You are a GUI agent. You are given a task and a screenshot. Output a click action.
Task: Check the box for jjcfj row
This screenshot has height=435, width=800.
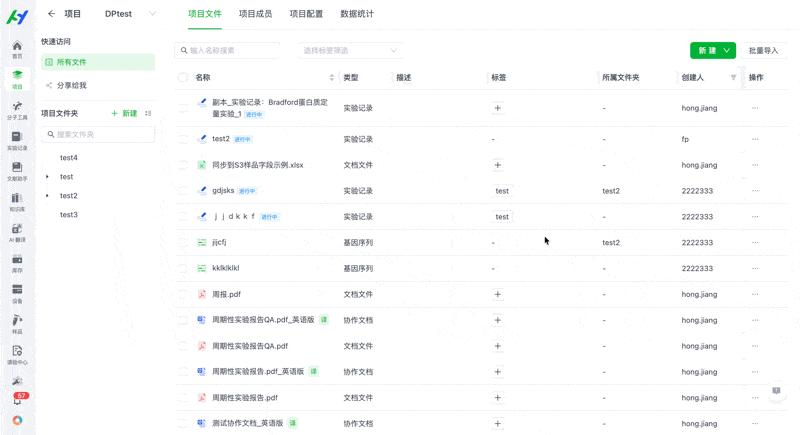pyautogui.click(x=183, y=243)
